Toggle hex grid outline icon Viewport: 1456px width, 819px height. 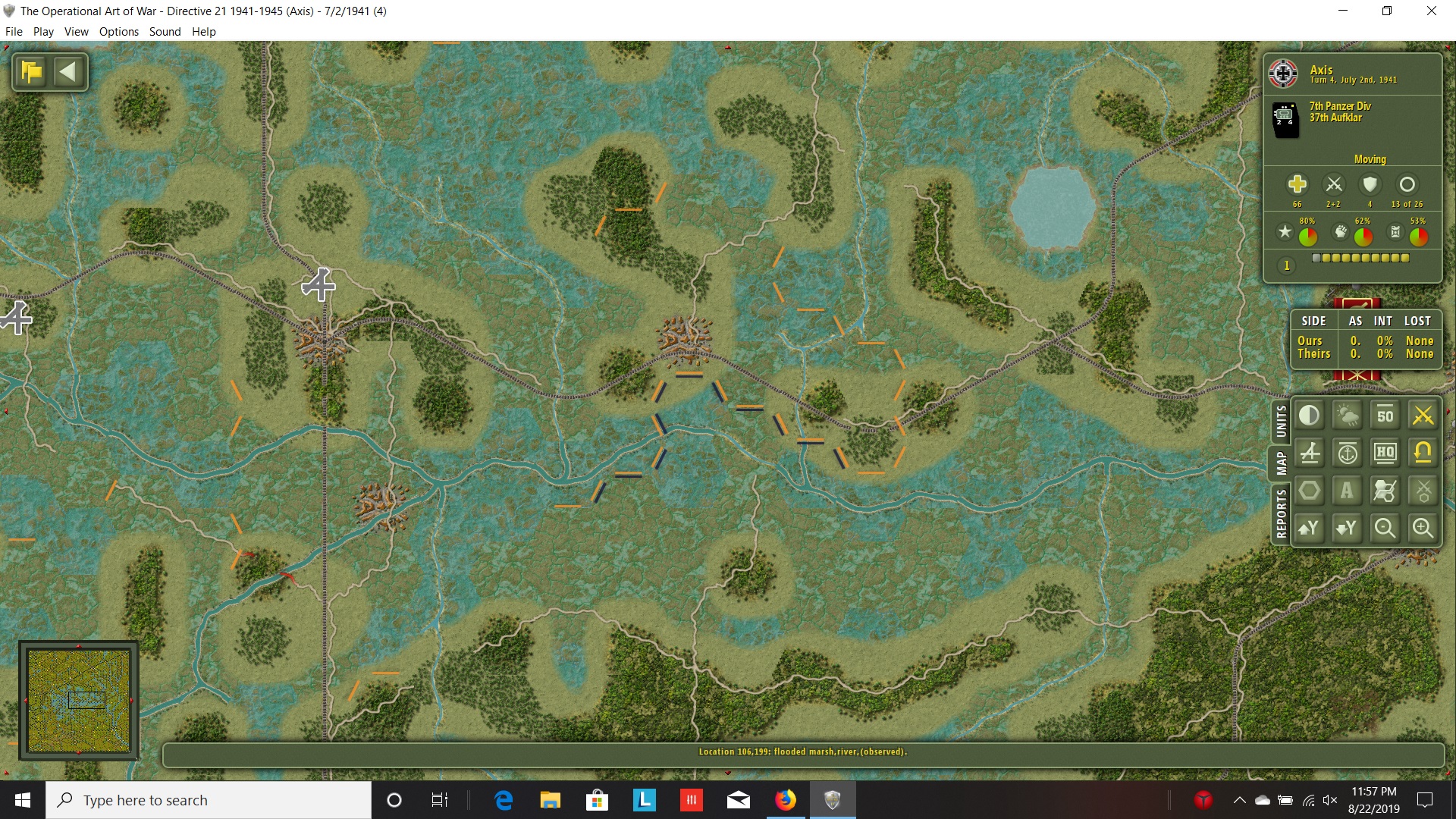click(1310, 491)
